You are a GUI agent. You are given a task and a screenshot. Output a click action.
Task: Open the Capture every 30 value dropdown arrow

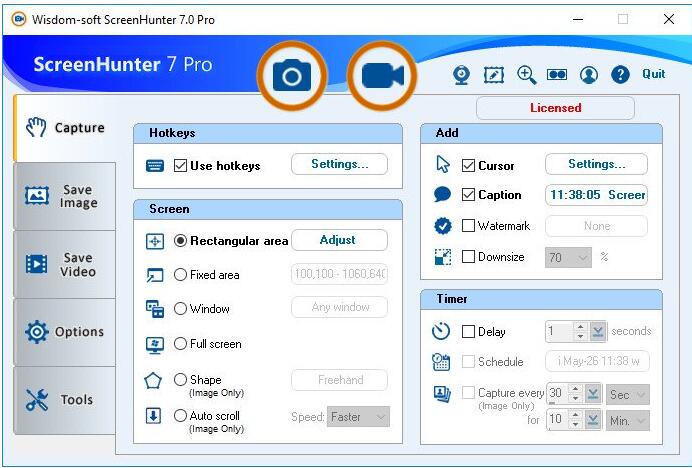pos(593,394)
